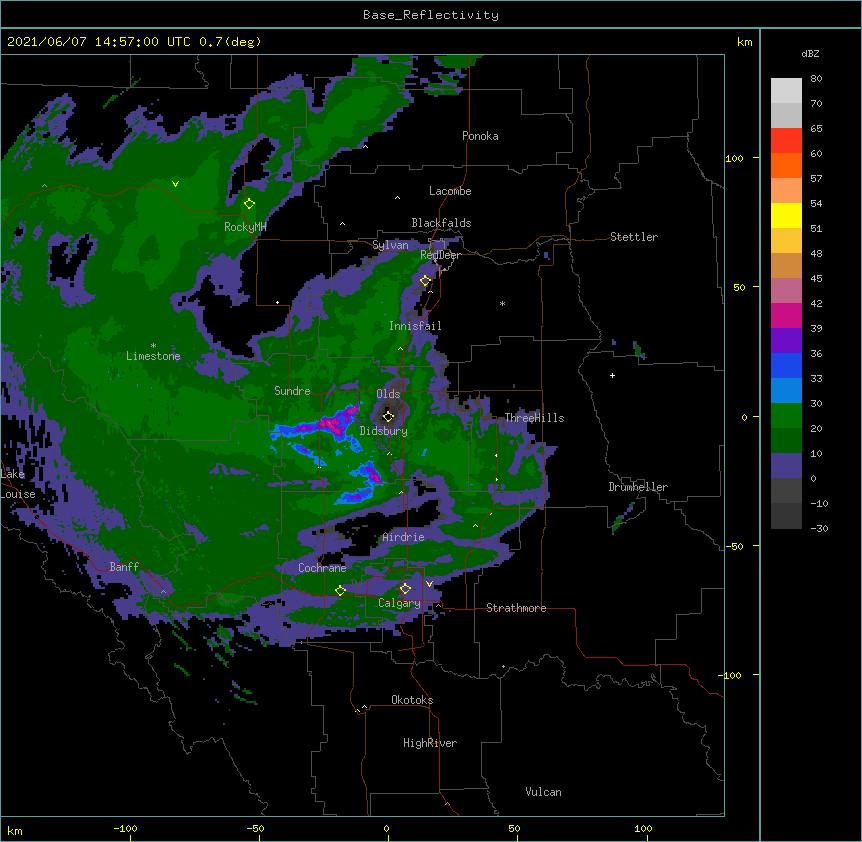Viewport: 862px width, 842px height.
Task: Pick the light gray 70–80 dBZ legend swatch
Action: tap(786, 91)
